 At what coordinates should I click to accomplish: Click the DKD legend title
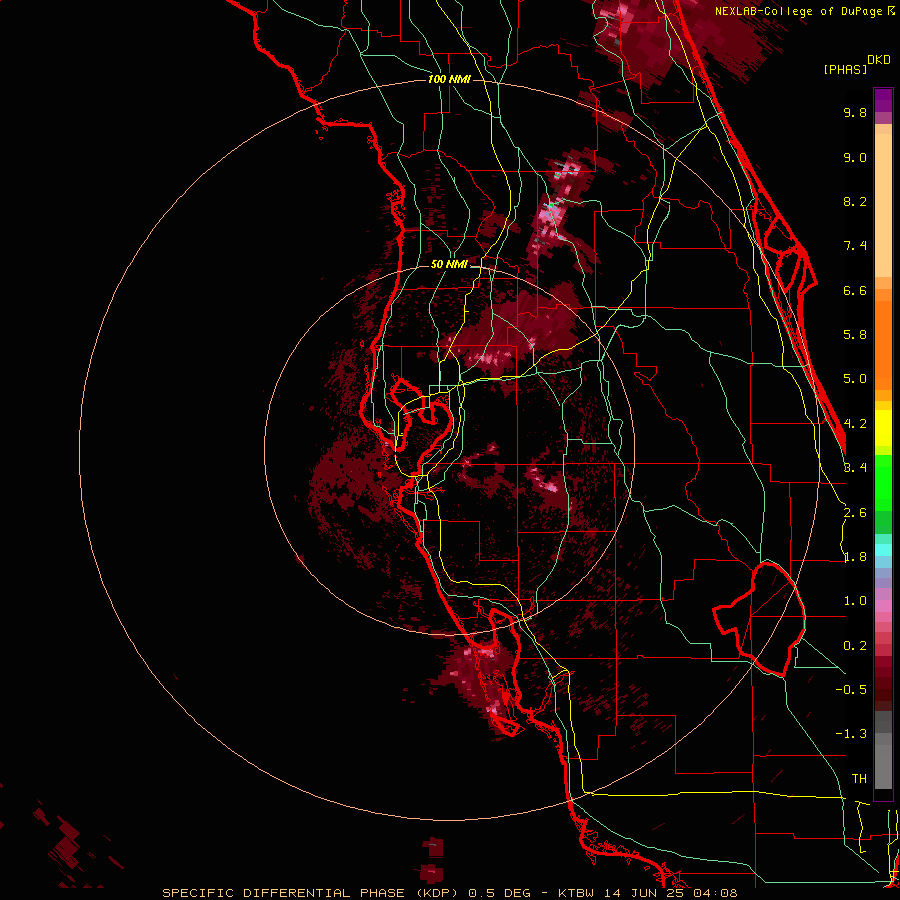tap(879, 60)
